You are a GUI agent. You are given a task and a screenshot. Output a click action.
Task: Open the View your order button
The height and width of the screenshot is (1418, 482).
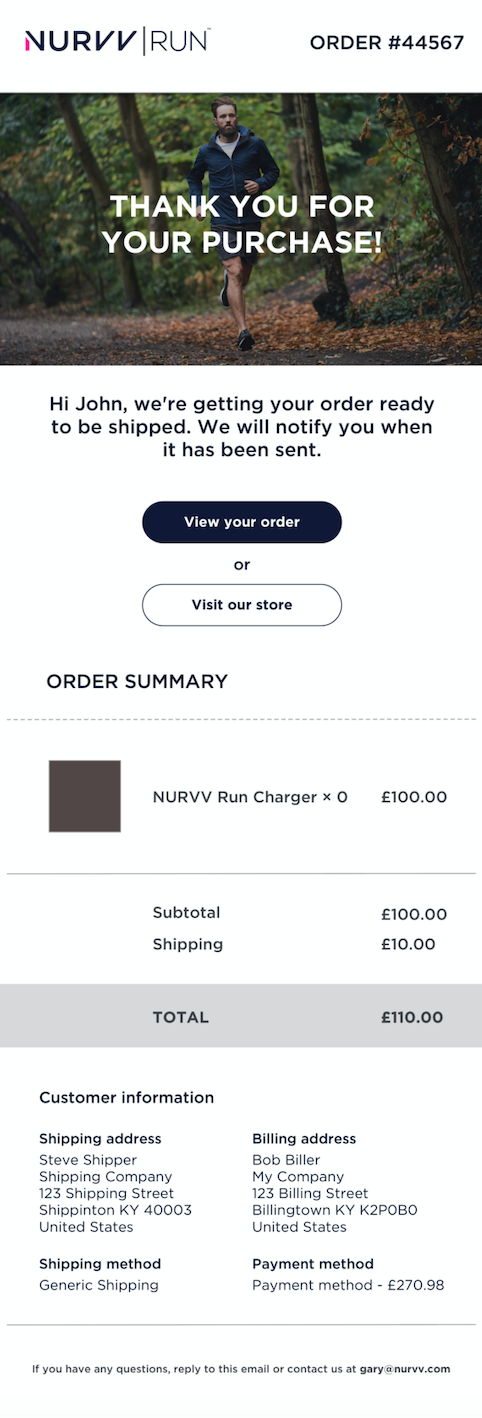(242, 522)
